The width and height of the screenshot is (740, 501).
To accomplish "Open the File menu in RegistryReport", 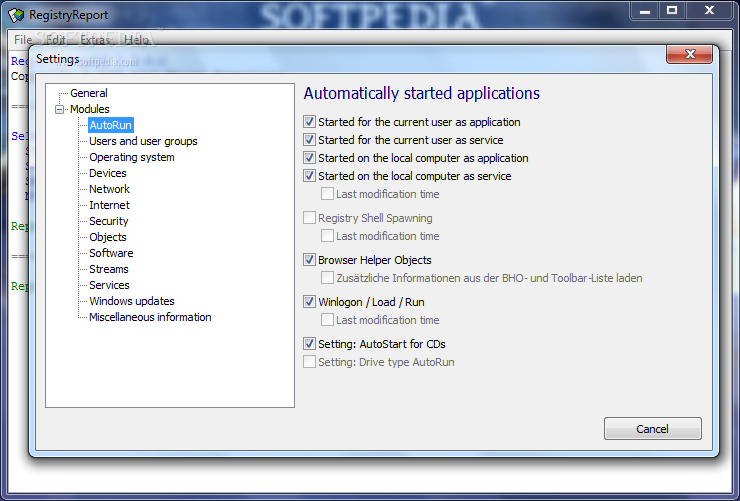I will [23, 40].
